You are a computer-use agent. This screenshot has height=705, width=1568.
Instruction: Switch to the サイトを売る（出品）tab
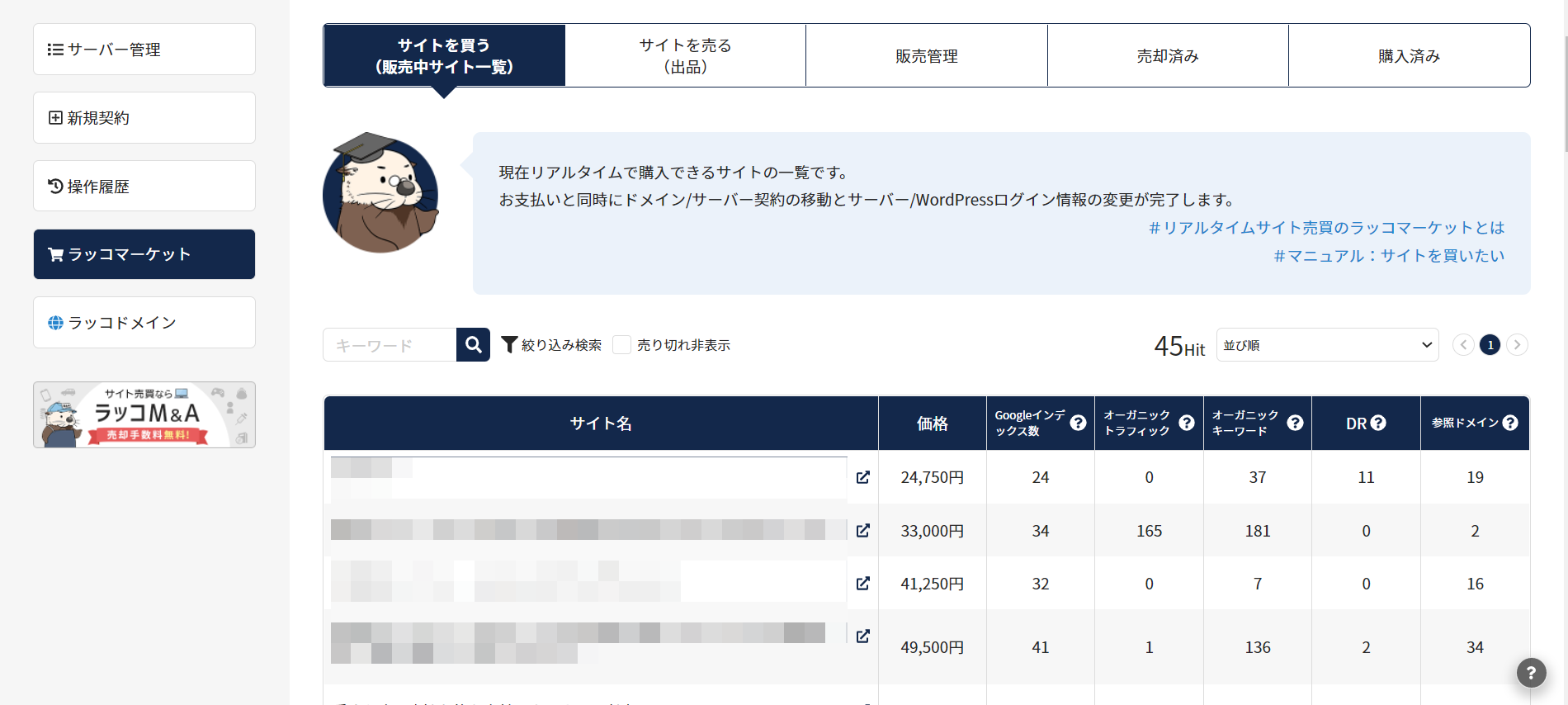(x=686, y=55)
